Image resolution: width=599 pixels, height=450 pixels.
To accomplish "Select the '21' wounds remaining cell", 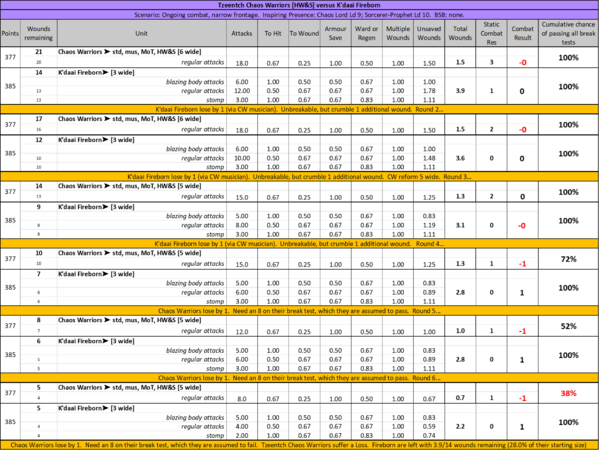I will 39,52.
